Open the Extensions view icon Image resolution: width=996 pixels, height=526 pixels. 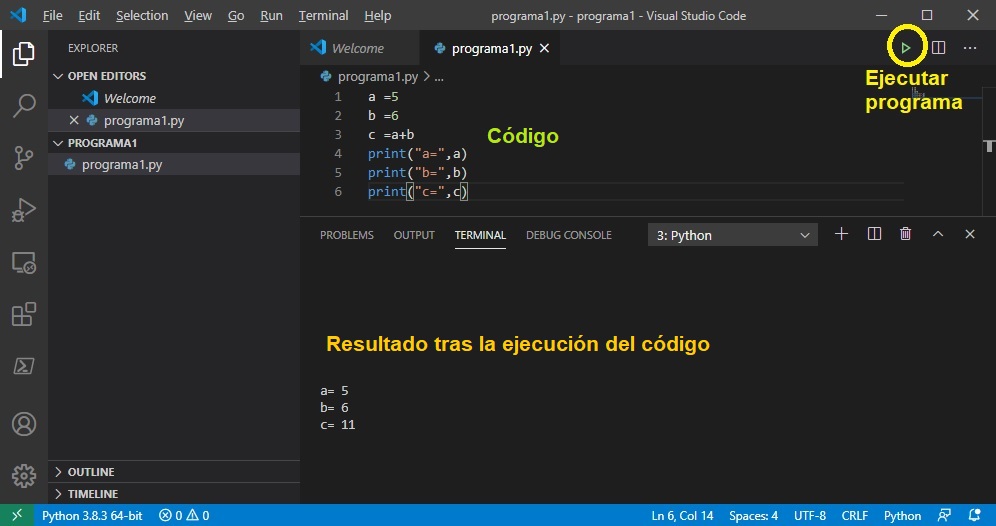[x=24, y=316]
